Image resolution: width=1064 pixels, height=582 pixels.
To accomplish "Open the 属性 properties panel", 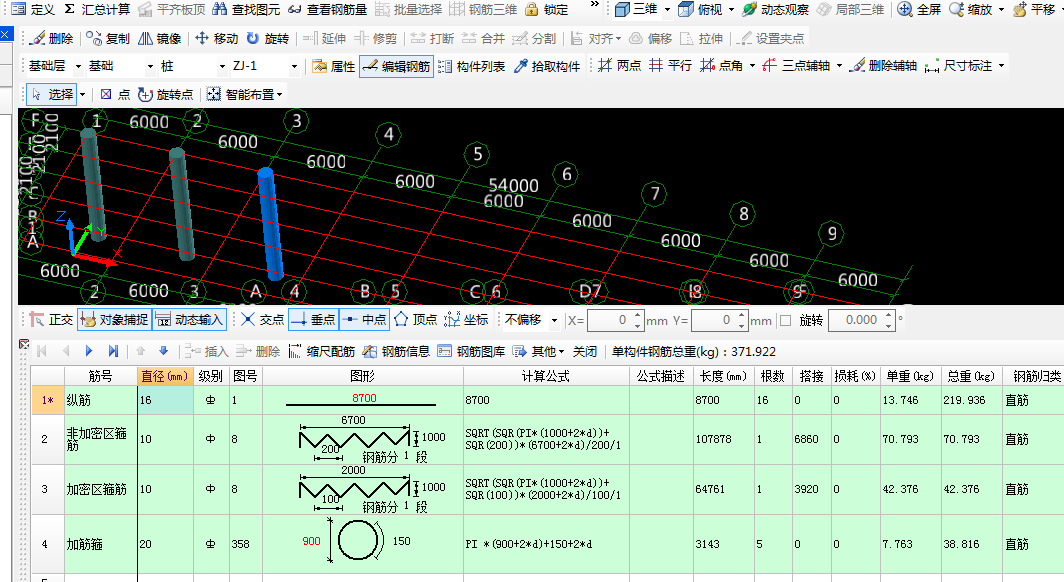I will (x=333, y=66).
